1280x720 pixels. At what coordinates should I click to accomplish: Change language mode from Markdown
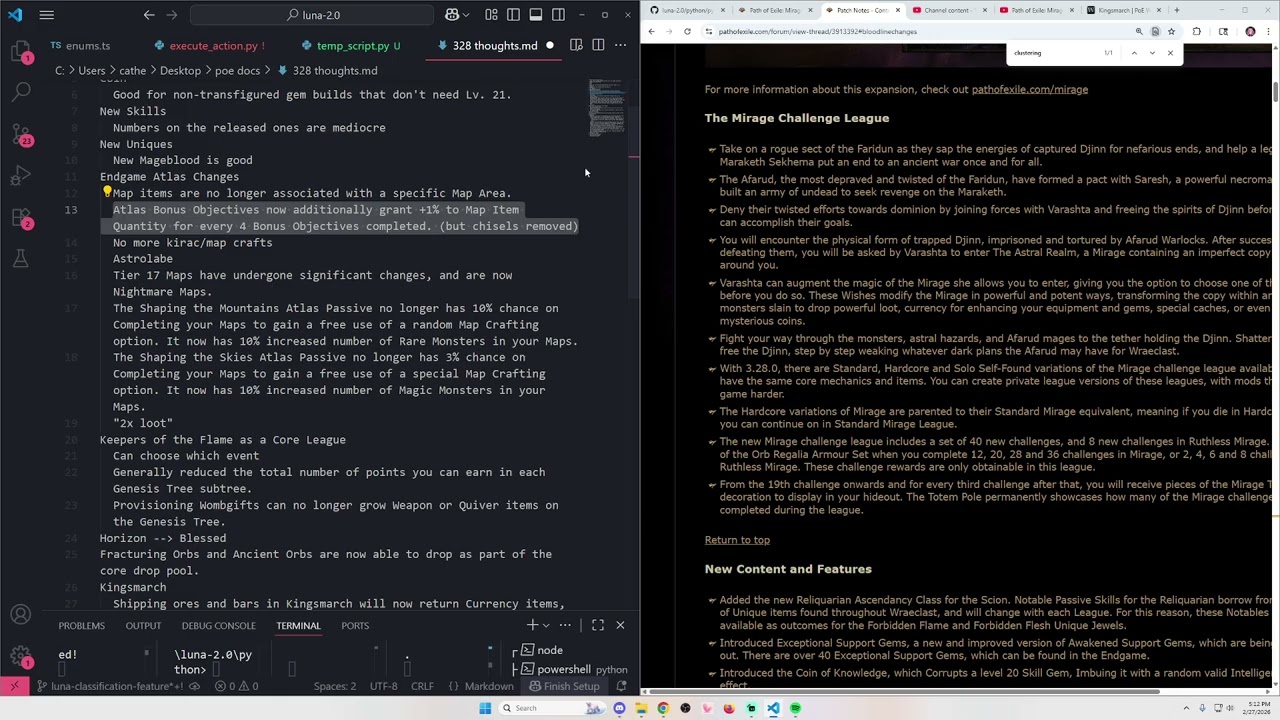[489, 686]
